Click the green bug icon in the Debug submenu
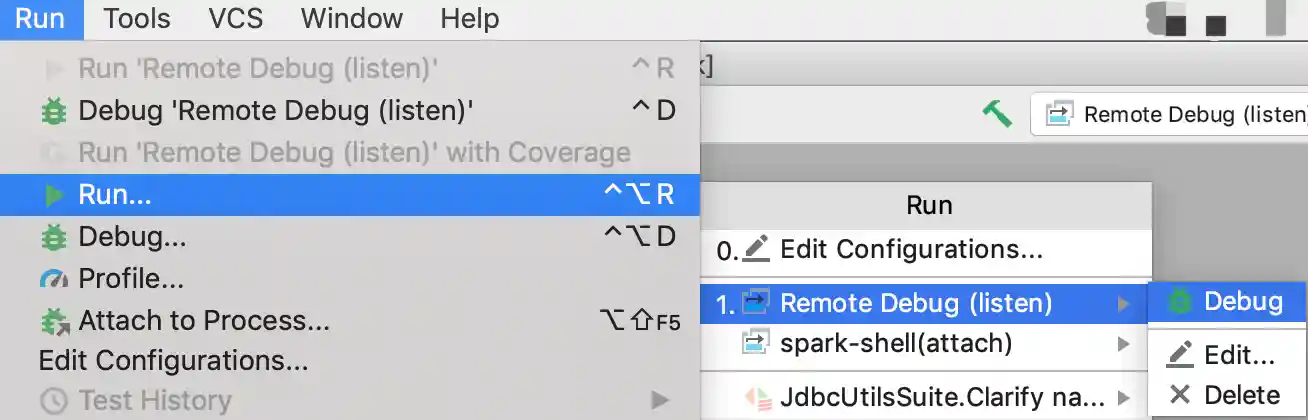The width and height of the screenshot is (1308, 420). tap(1181, 302)
